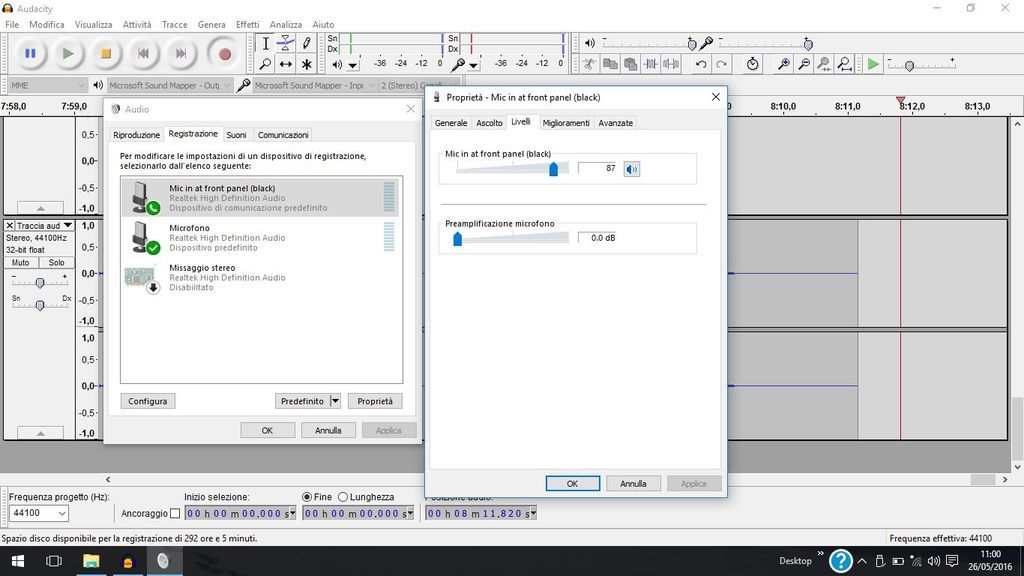This screenshot has width=1024, height=576.
Task: Open the MME audio host dropdown
Action: click(48, 85)
